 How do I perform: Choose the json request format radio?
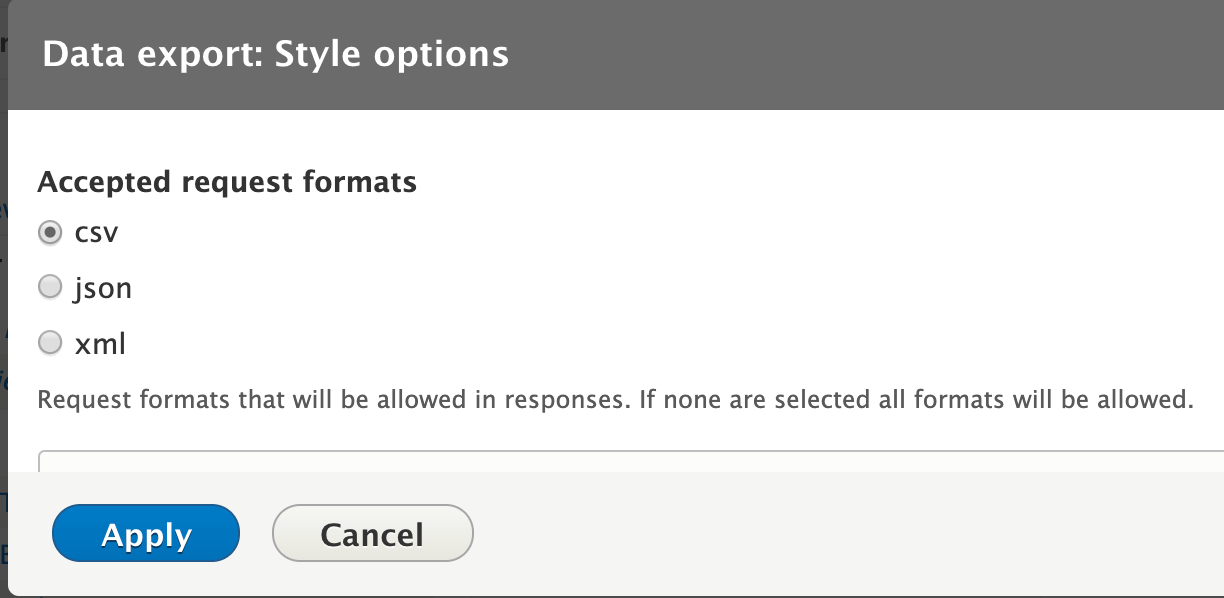(50, 288)
